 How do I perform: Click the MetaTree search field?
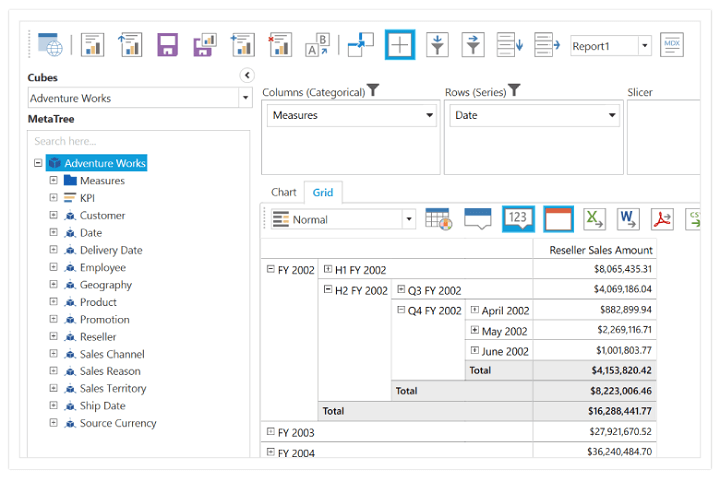pos(138,141)
